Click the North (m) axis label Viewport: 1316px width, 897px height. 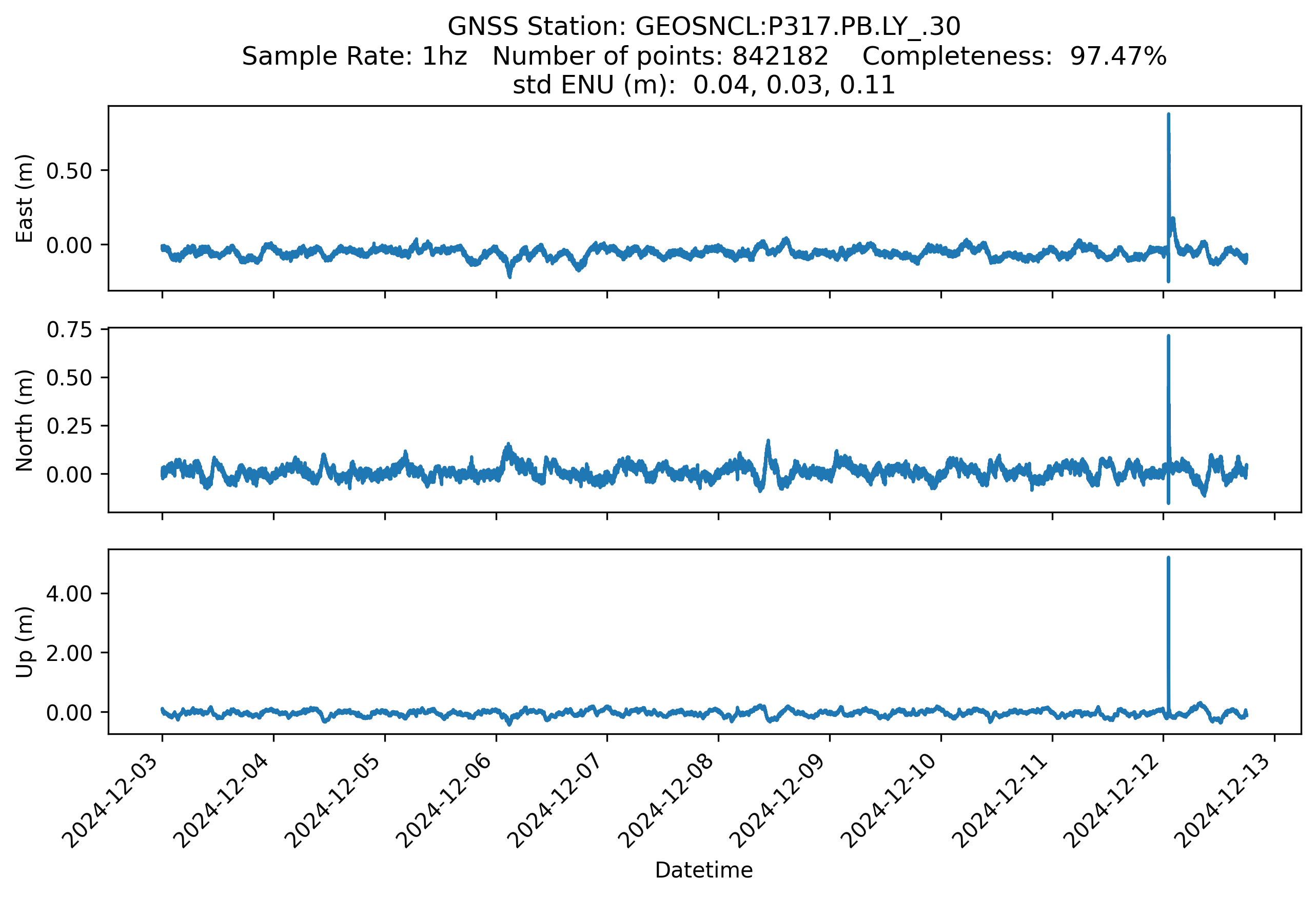[24, 420]
